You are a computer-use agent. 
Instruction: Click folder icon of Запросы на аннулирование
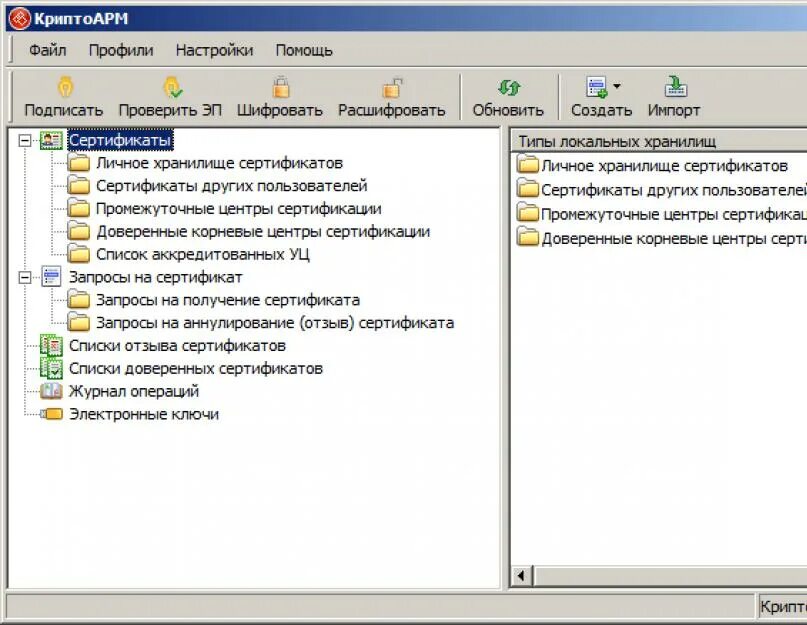pyautogui.click(x=79, y=323)
